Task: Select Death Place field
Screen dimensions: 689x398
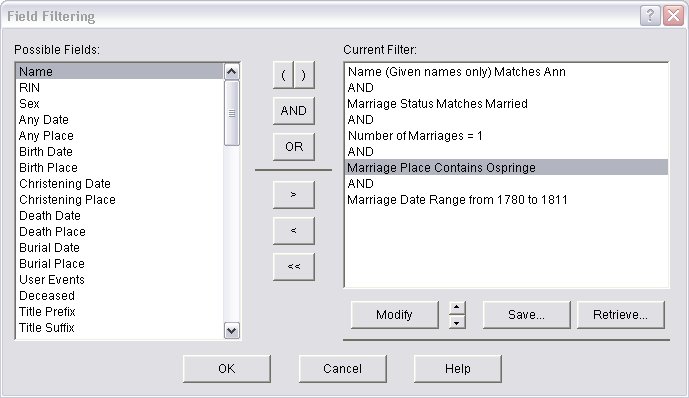Action: tap(119, 232)
